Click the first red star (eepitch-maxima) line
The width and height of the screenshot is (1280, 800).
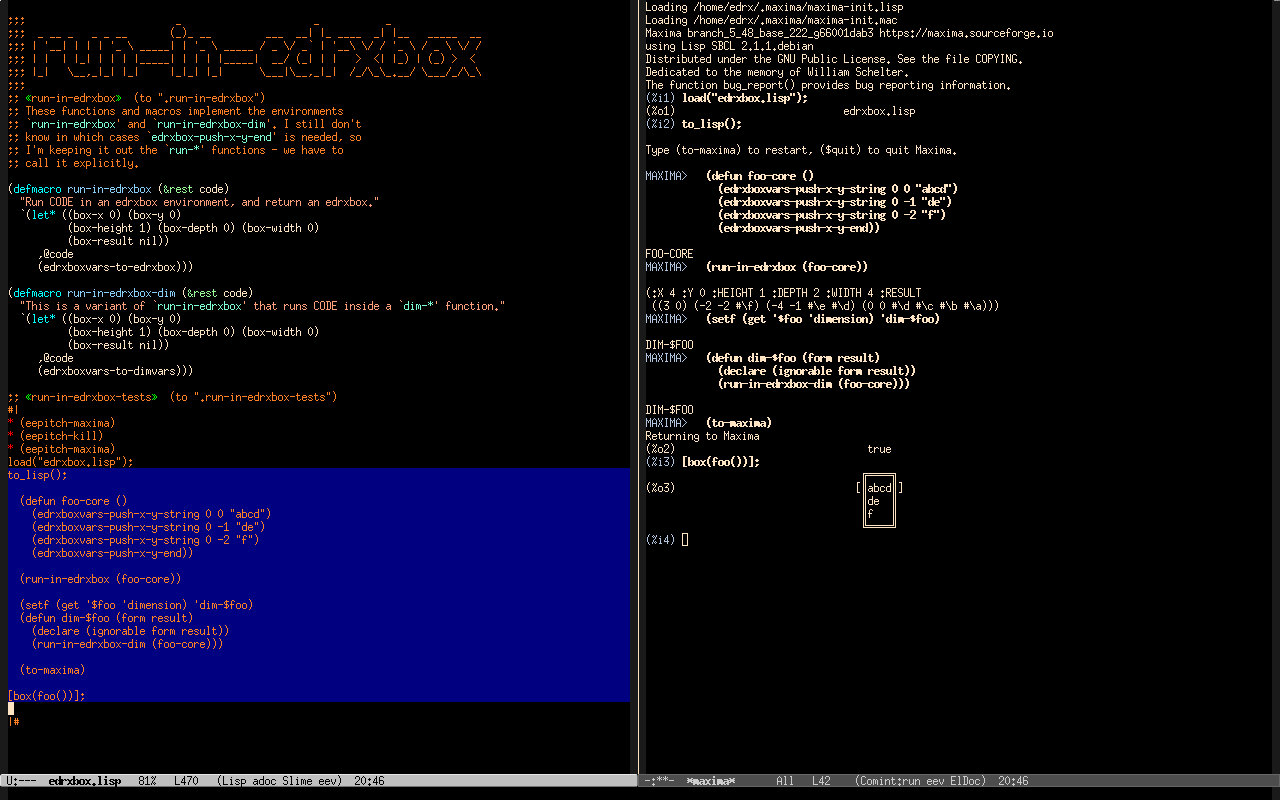coord(66,423)
